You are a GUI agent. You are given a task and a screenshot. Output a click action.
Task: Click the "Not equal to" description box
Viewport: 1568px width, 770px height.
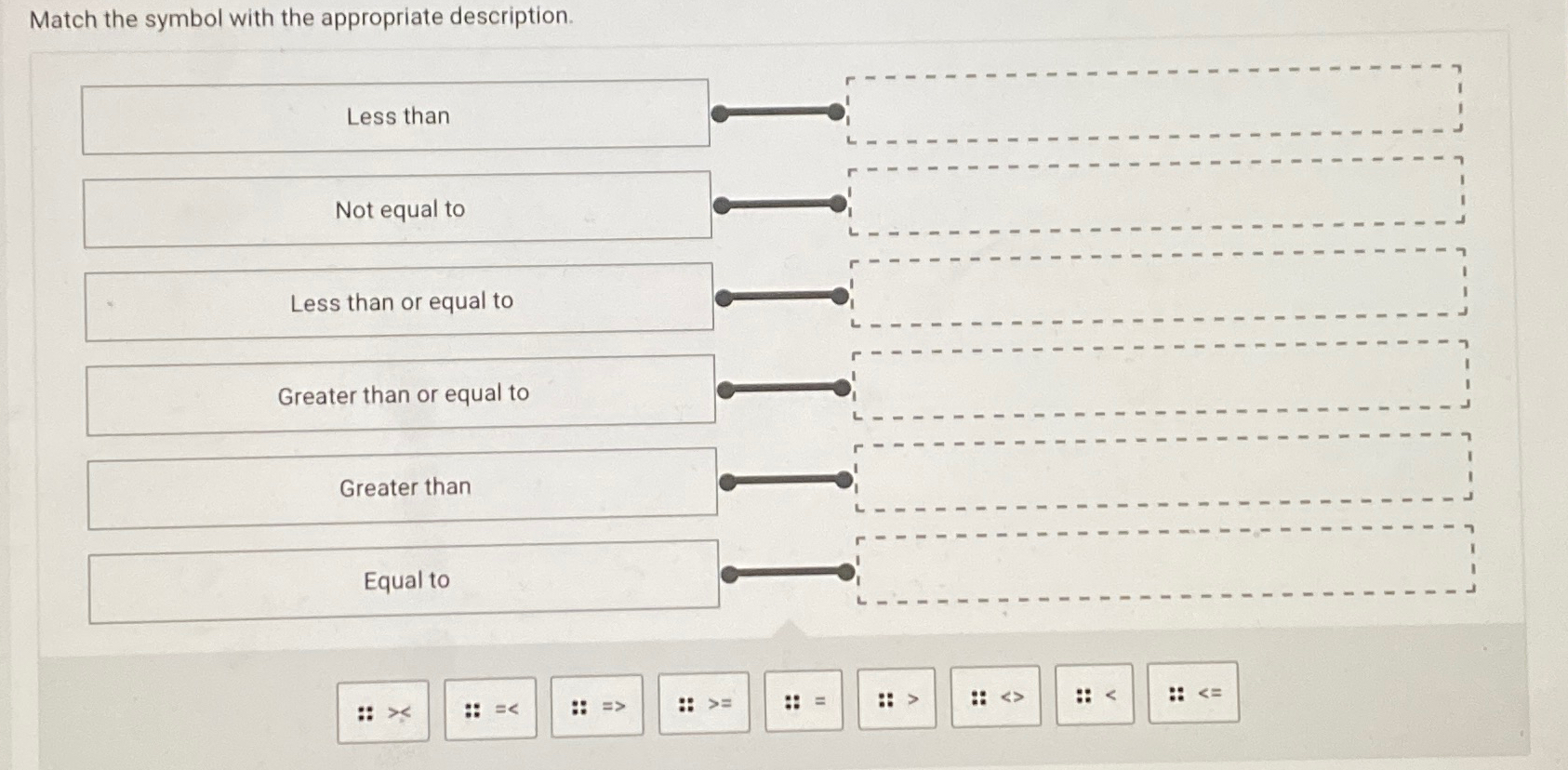(x=397, y=209)
